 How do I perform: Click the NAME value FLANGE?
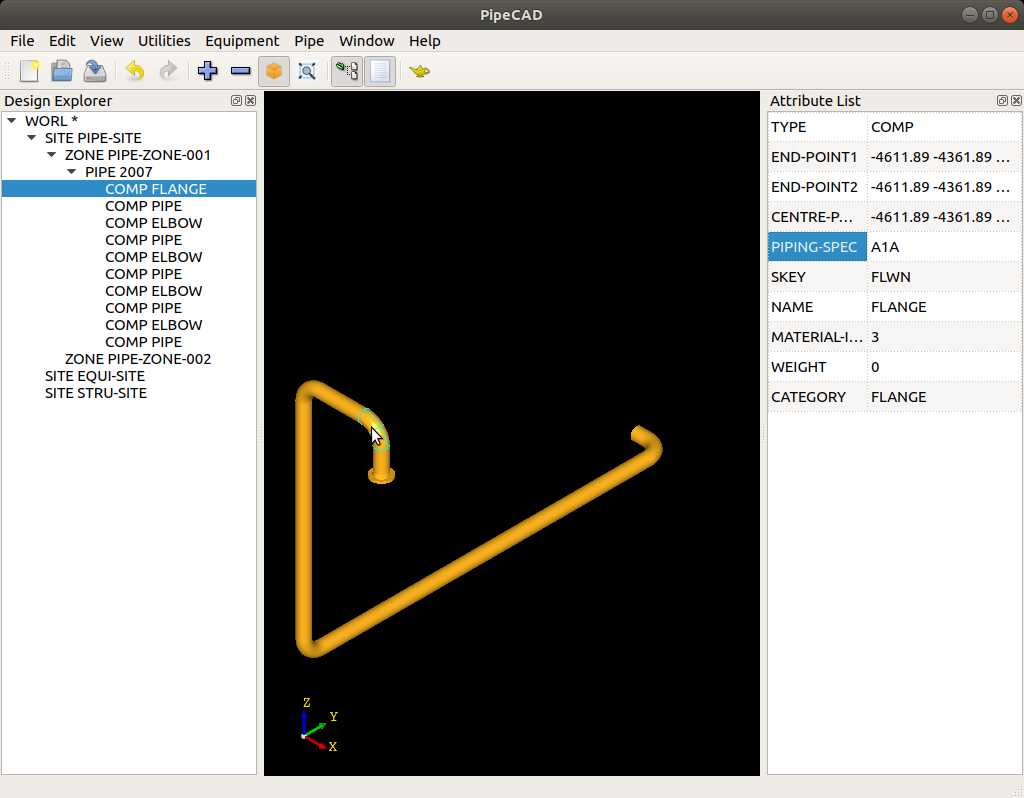pyautogui.click(x=944, y=307)
